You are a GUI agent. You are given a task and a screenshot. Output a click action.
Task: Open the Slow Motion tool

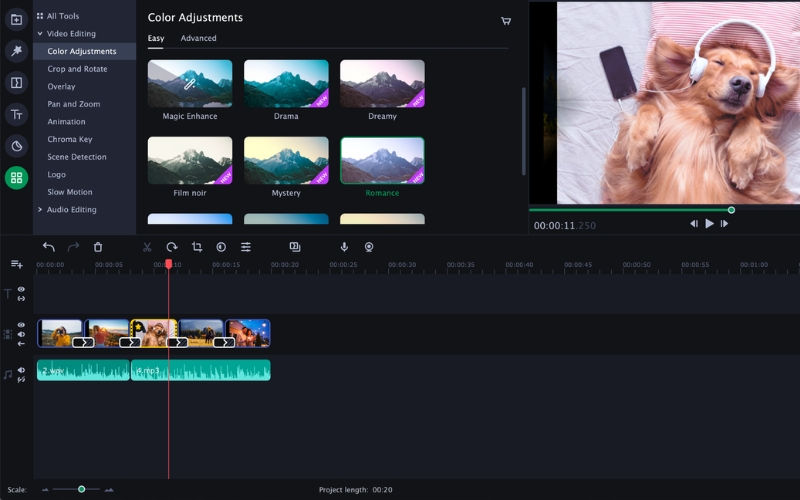70,192
